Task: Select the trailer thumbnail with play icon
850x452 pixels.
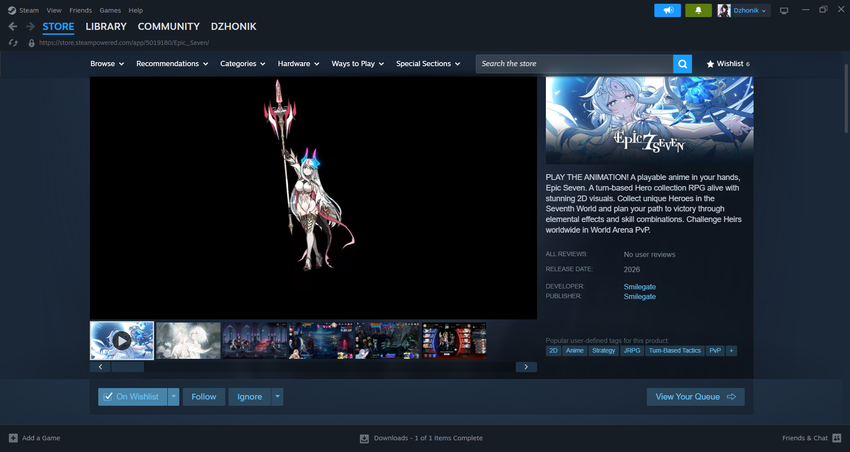Action: click(x=121, y=340)
